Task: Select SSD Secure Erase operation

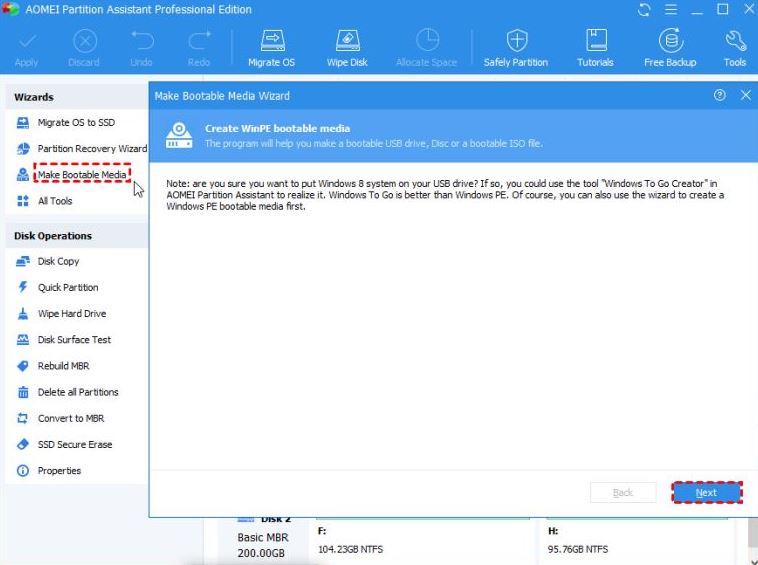Action: 75,444
